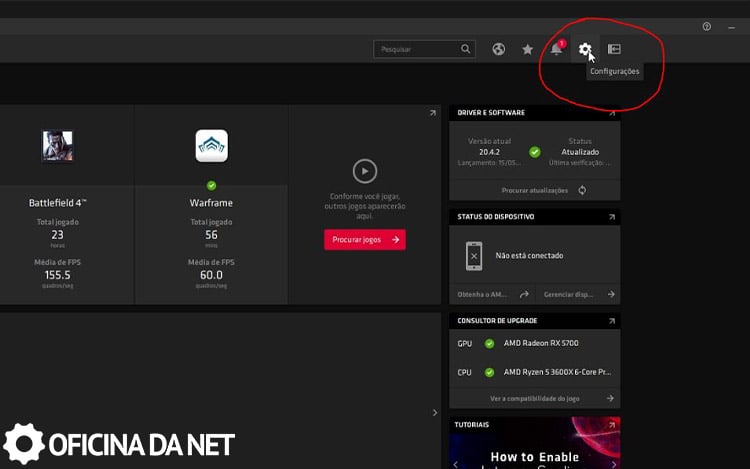This screenshot has width=750, height=469.
Task: Click Gerenciar dispositivos link
Action: [570, 295]
